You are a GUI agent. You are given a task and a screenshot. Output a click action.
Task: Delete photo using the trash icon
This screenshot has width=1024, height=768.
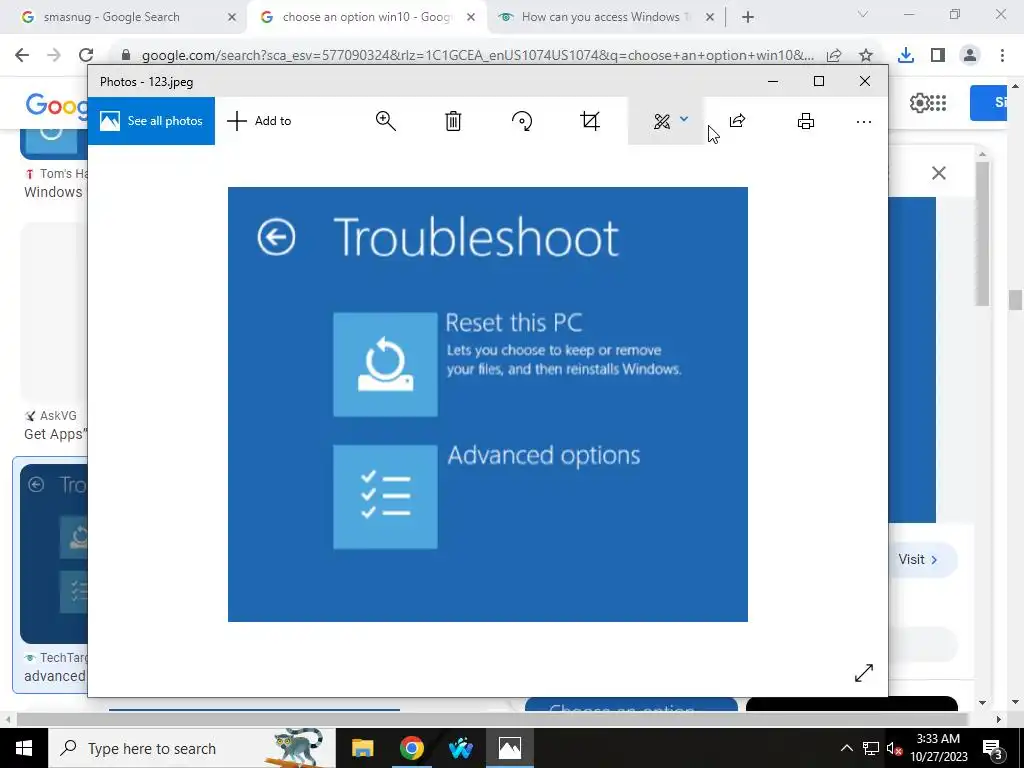coord(453,121)
